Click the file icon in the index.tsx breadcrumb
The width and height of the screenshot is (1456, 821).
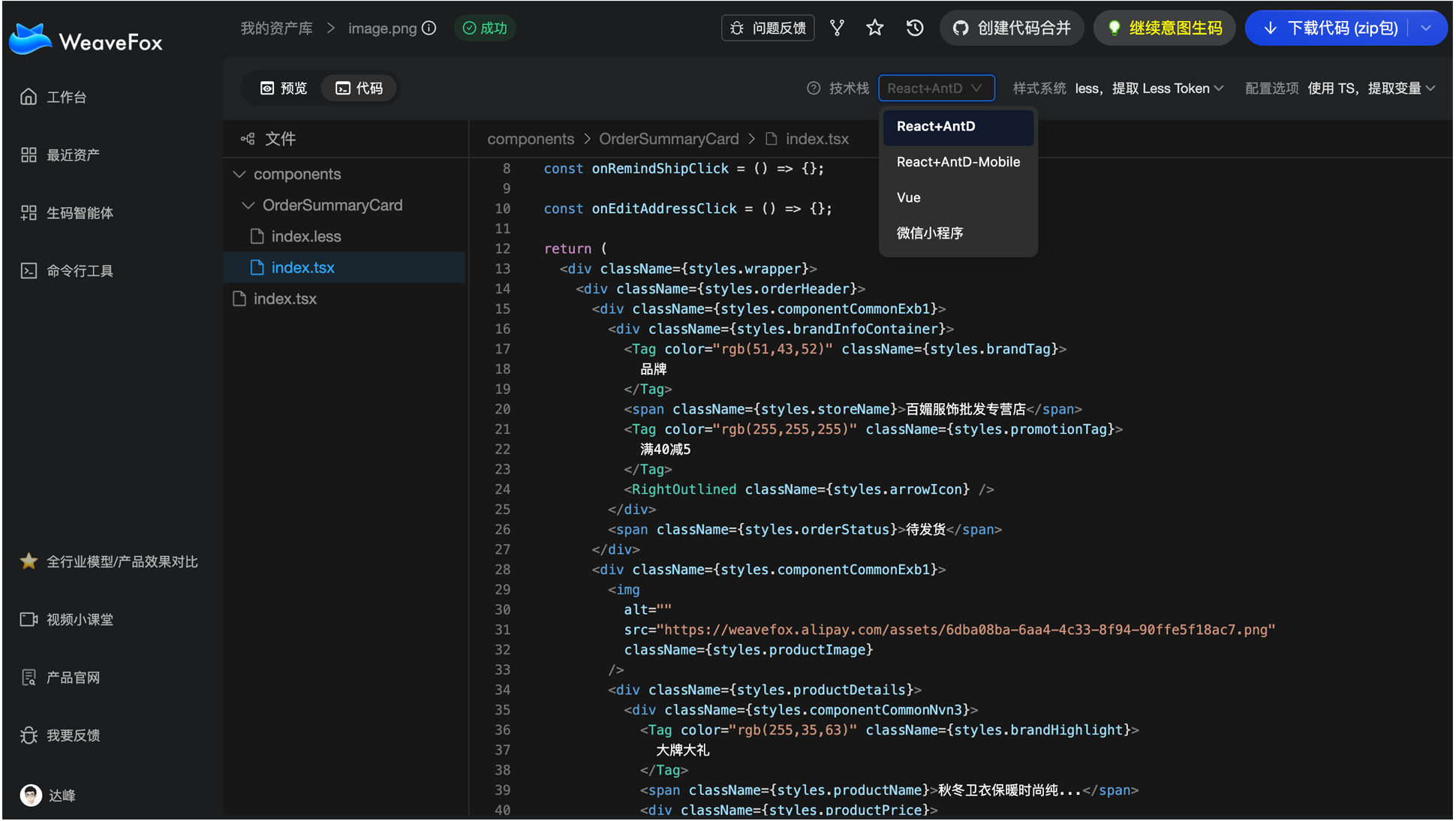point(771,139)
